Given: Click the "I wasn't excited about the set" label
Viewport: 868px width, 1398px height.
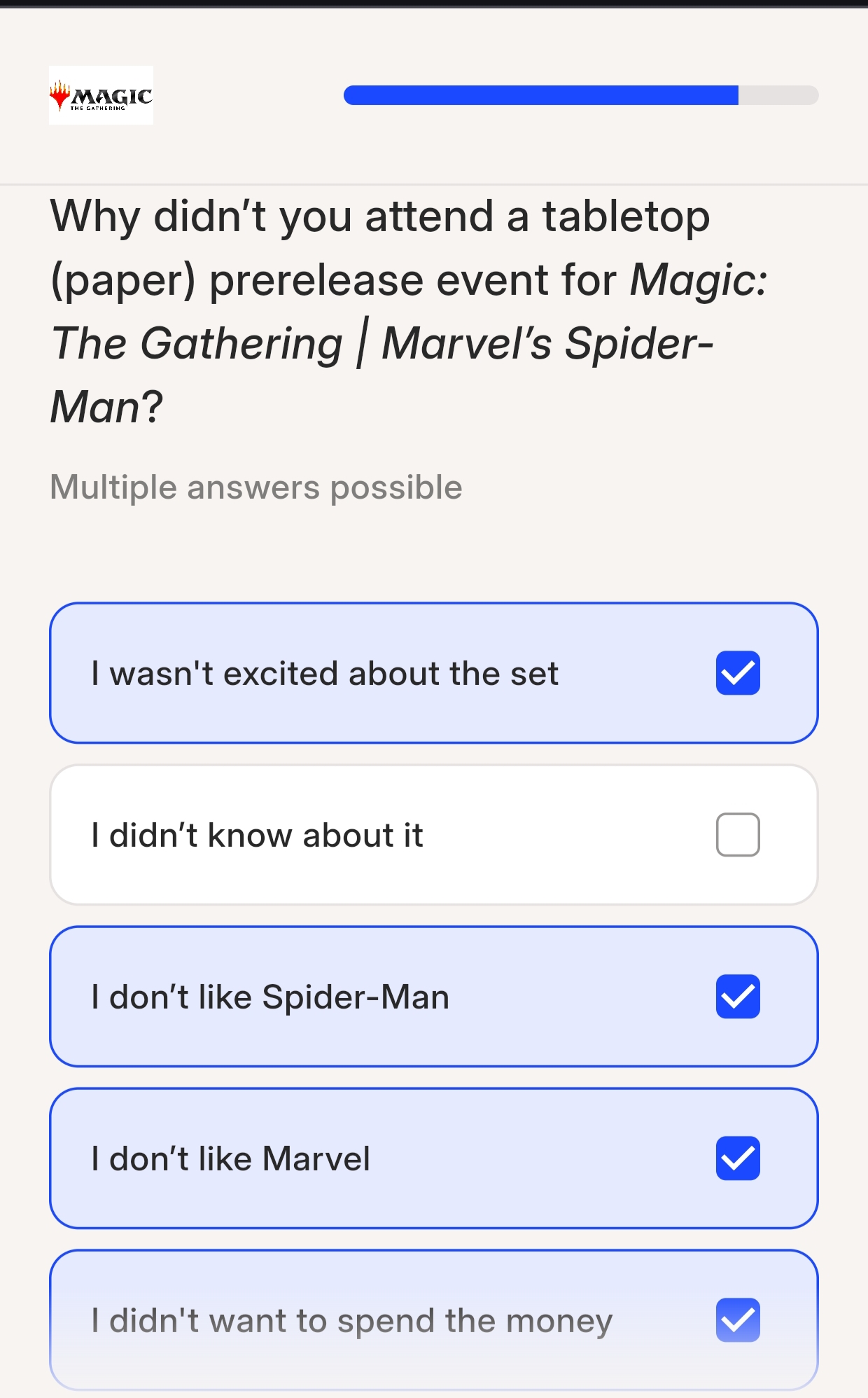Looking at the screenshot, I should 325,674.
